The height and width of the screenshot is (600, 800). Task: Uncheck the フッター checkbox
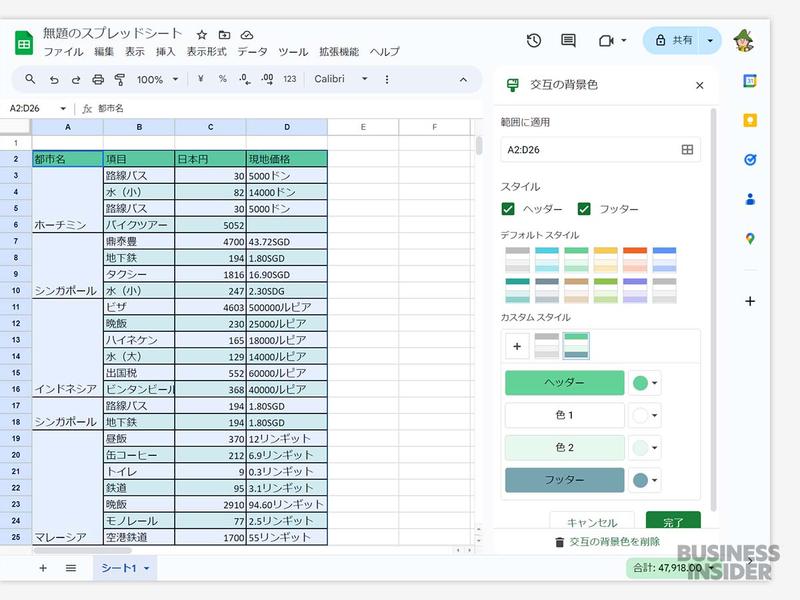[x=584, y=209]
